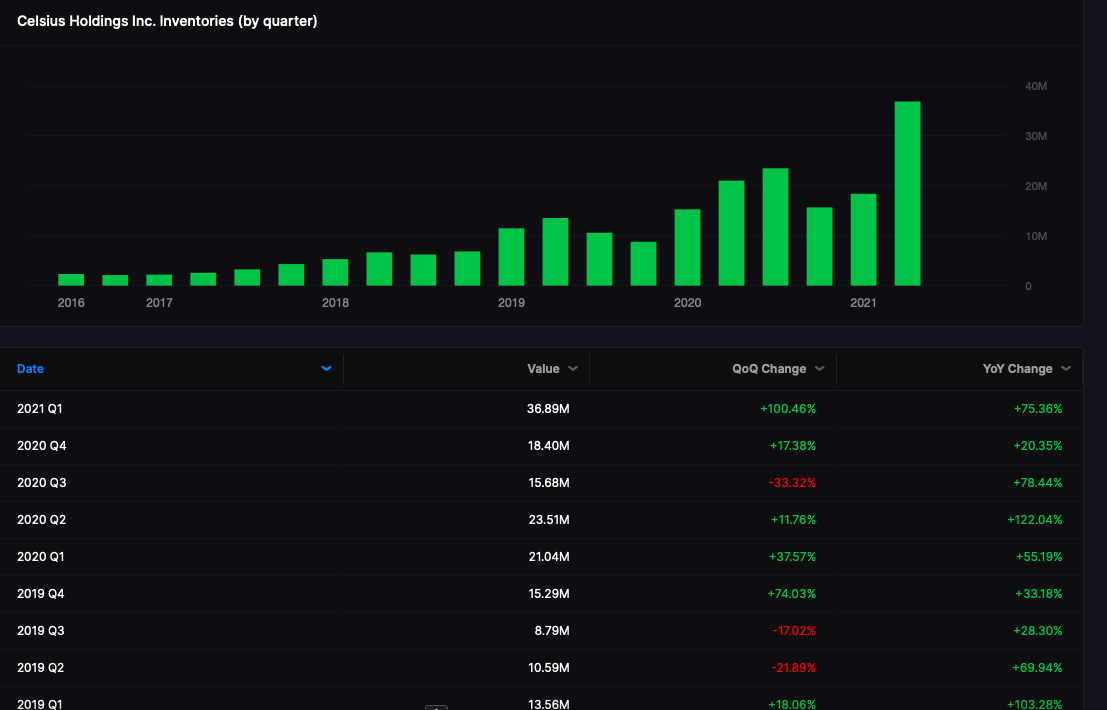
Task: Open the YoY Change column sort chevron
Action: tap(1065, 368)
